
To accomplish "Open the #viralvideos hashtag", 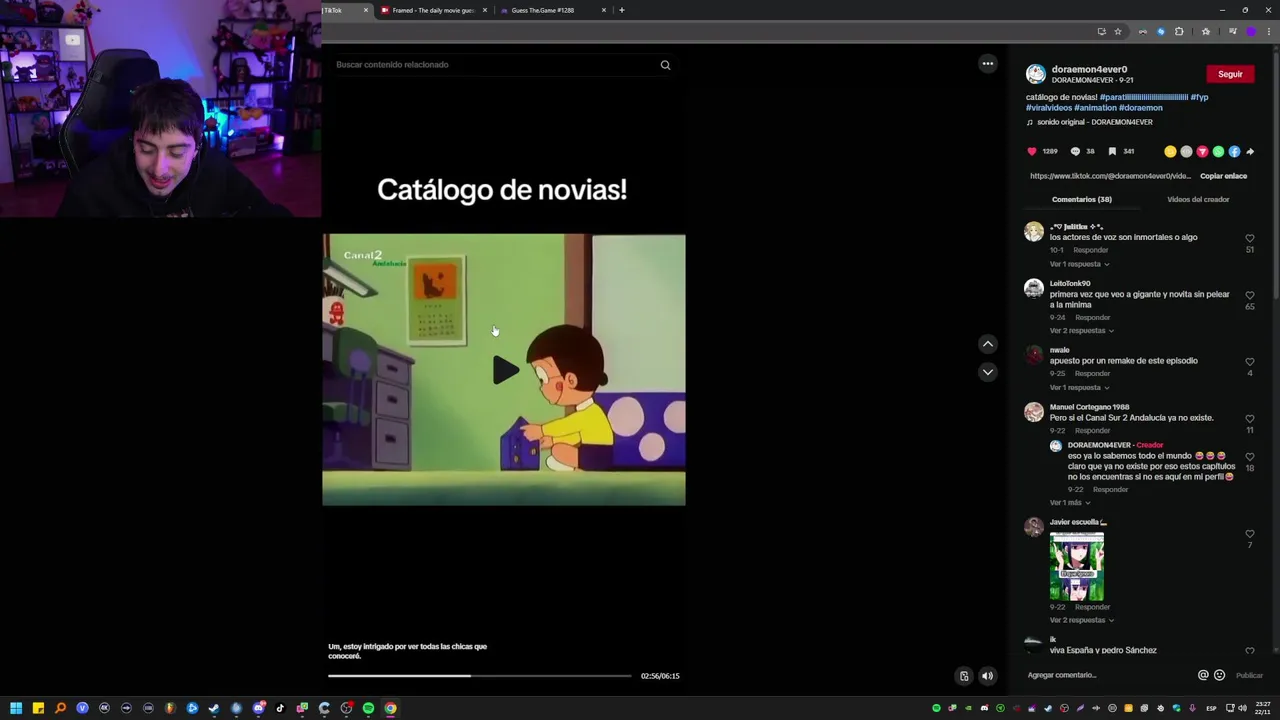I will click(x=1049, y=108).
